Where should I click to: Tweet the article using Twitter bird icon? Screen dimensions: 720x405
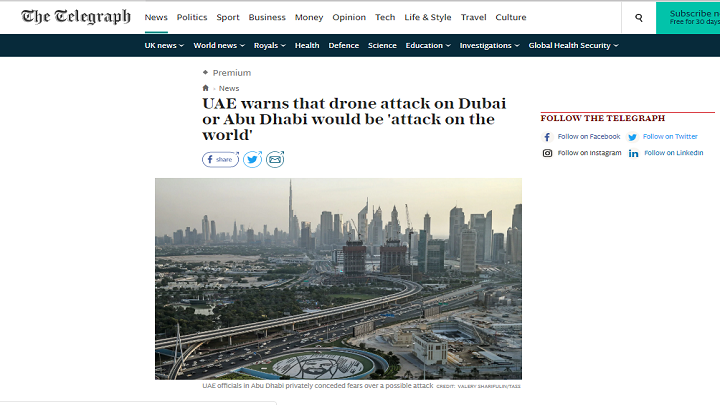(x=252, y=159)
